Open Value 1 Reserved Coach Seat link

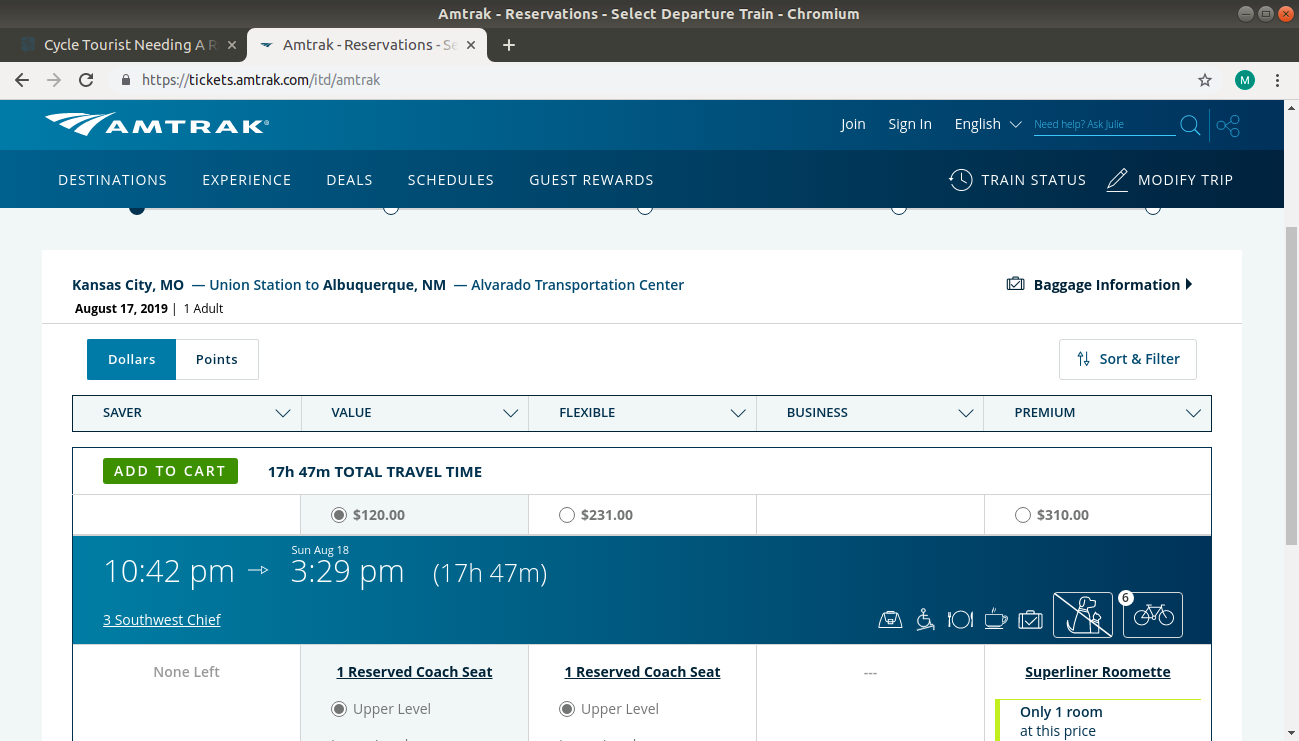415,672
